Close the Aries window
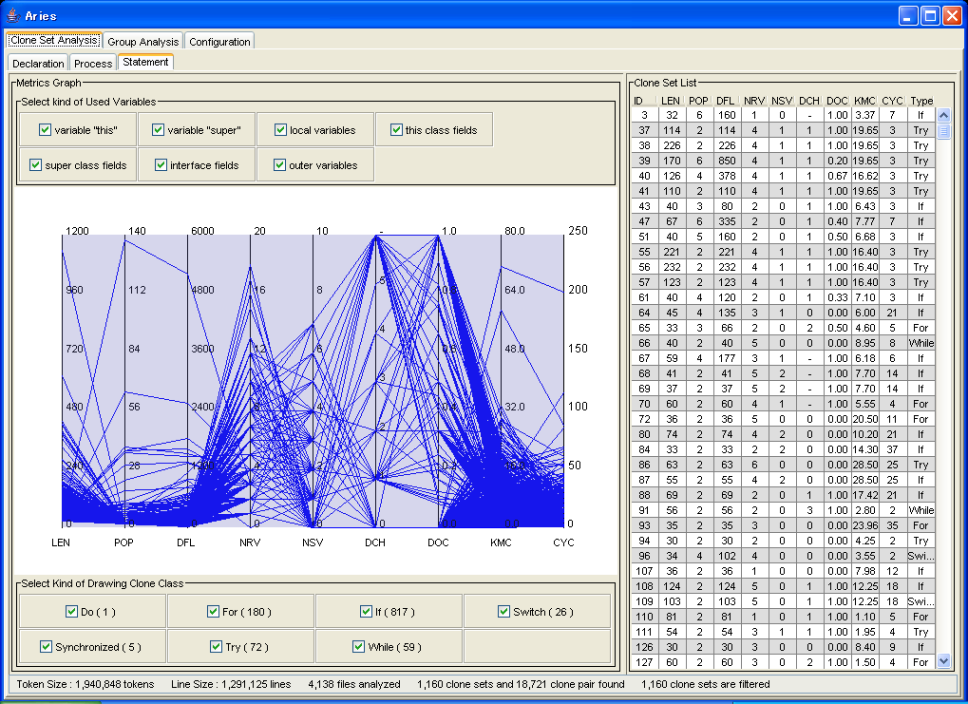 tap(951, 15)
